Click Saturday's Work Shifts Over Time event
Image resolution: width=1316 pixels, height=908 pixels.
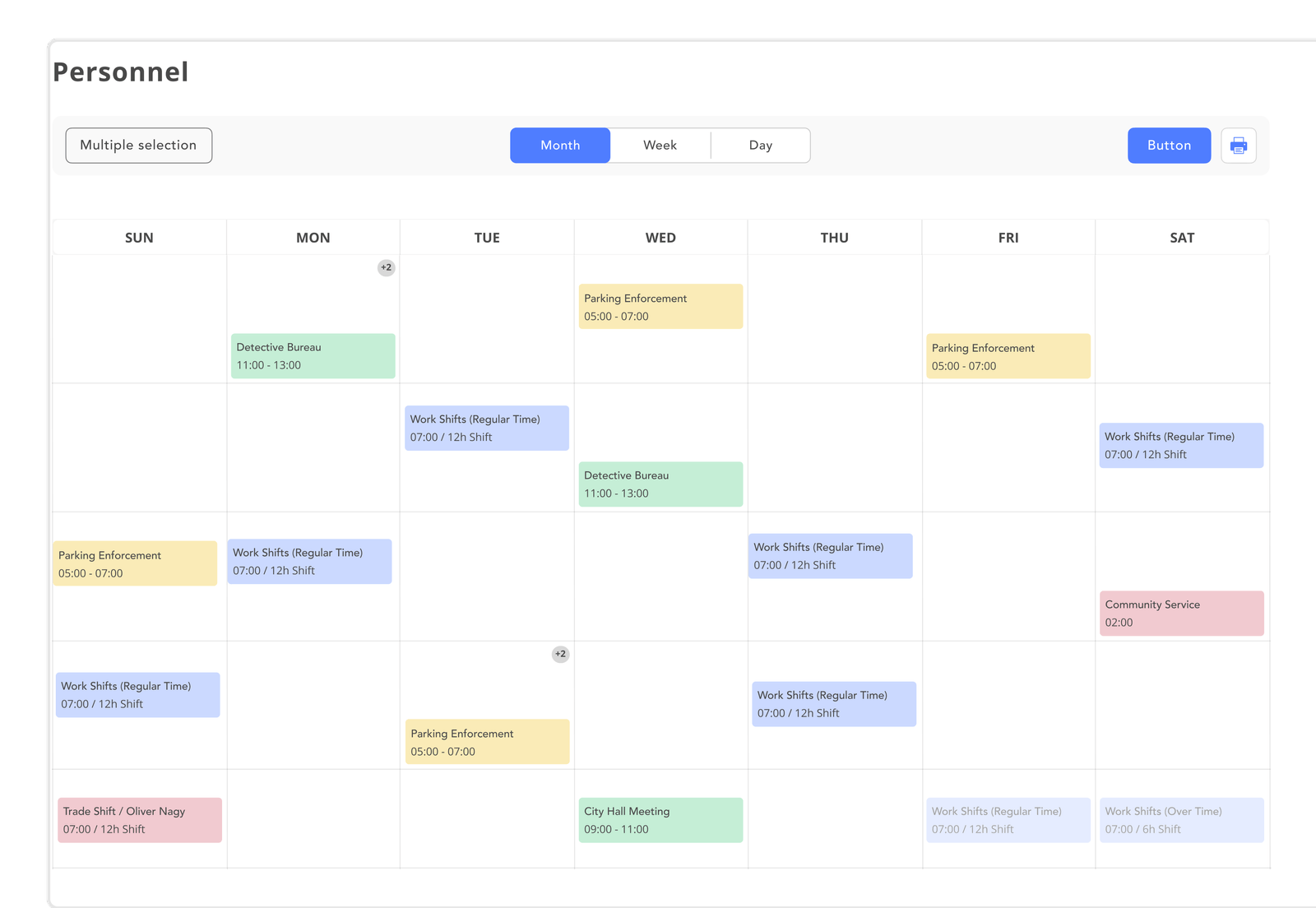pyautogui.click(x=1182, y=819)
